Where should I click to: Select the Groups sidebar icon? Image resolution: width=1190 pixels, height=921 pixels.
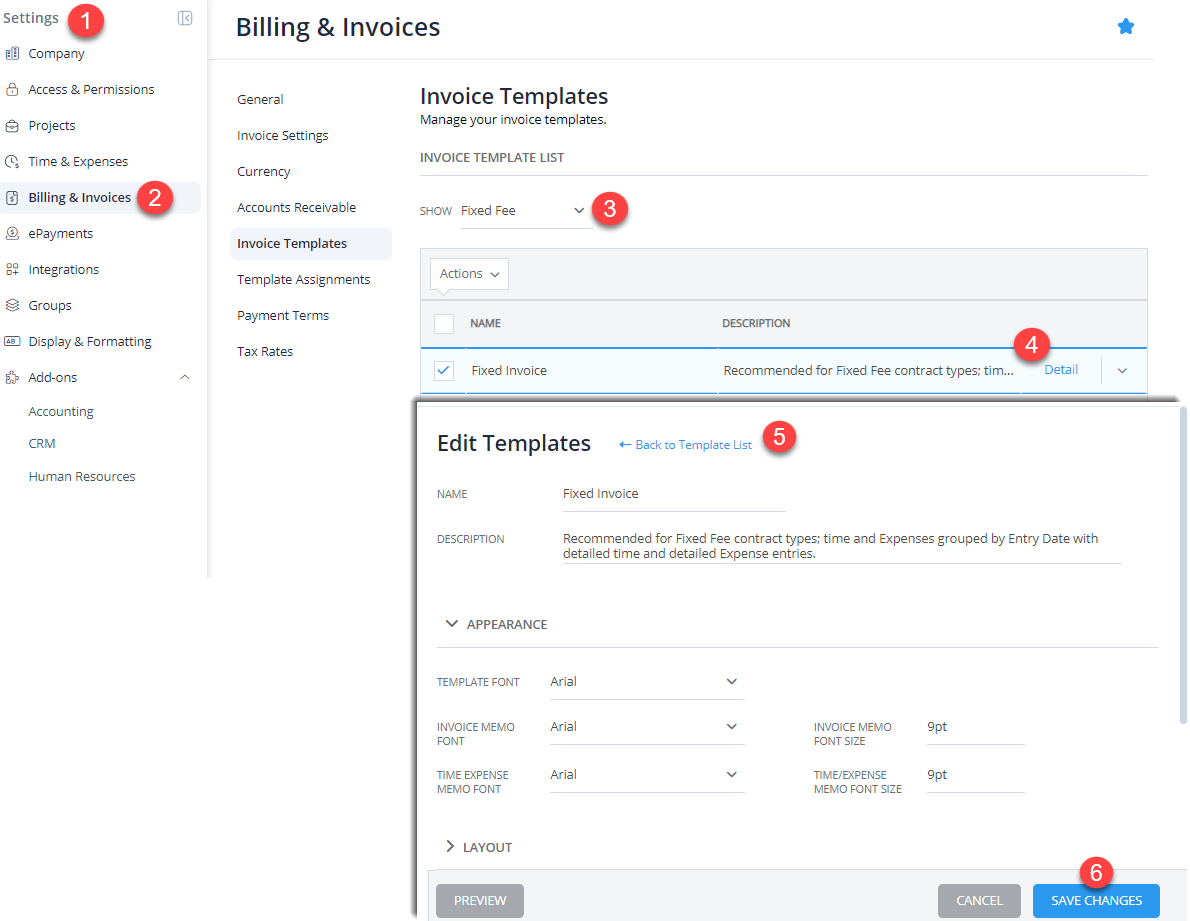(x=13, y=305)
